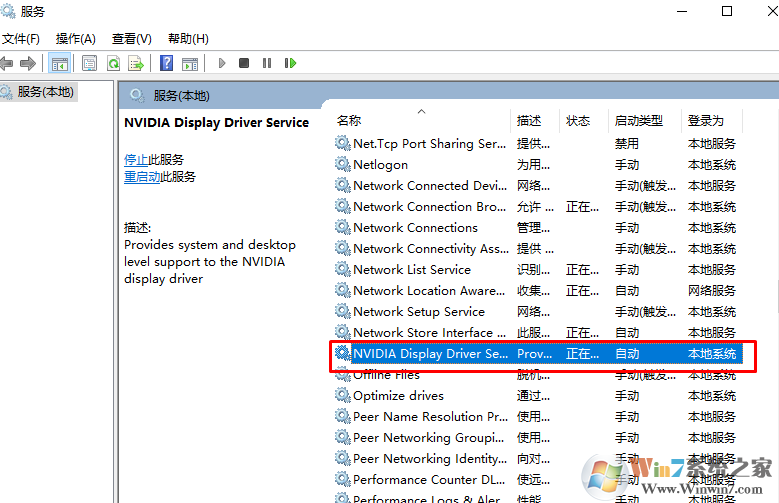779x503 pixels.
Task: Click the Forward arrow in toolbar
Action: [28, 63]
